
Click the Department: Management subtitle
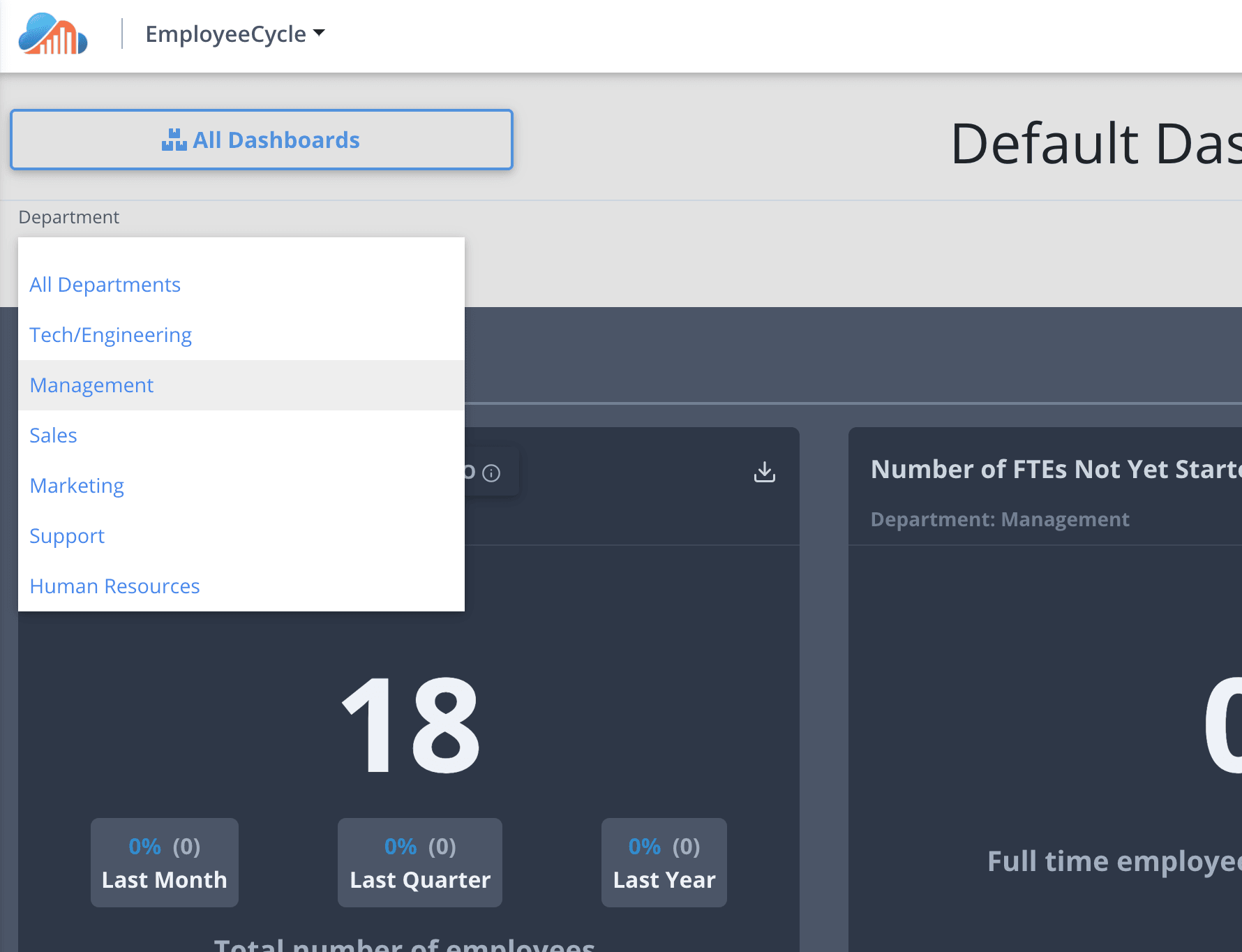point(1000,519)
